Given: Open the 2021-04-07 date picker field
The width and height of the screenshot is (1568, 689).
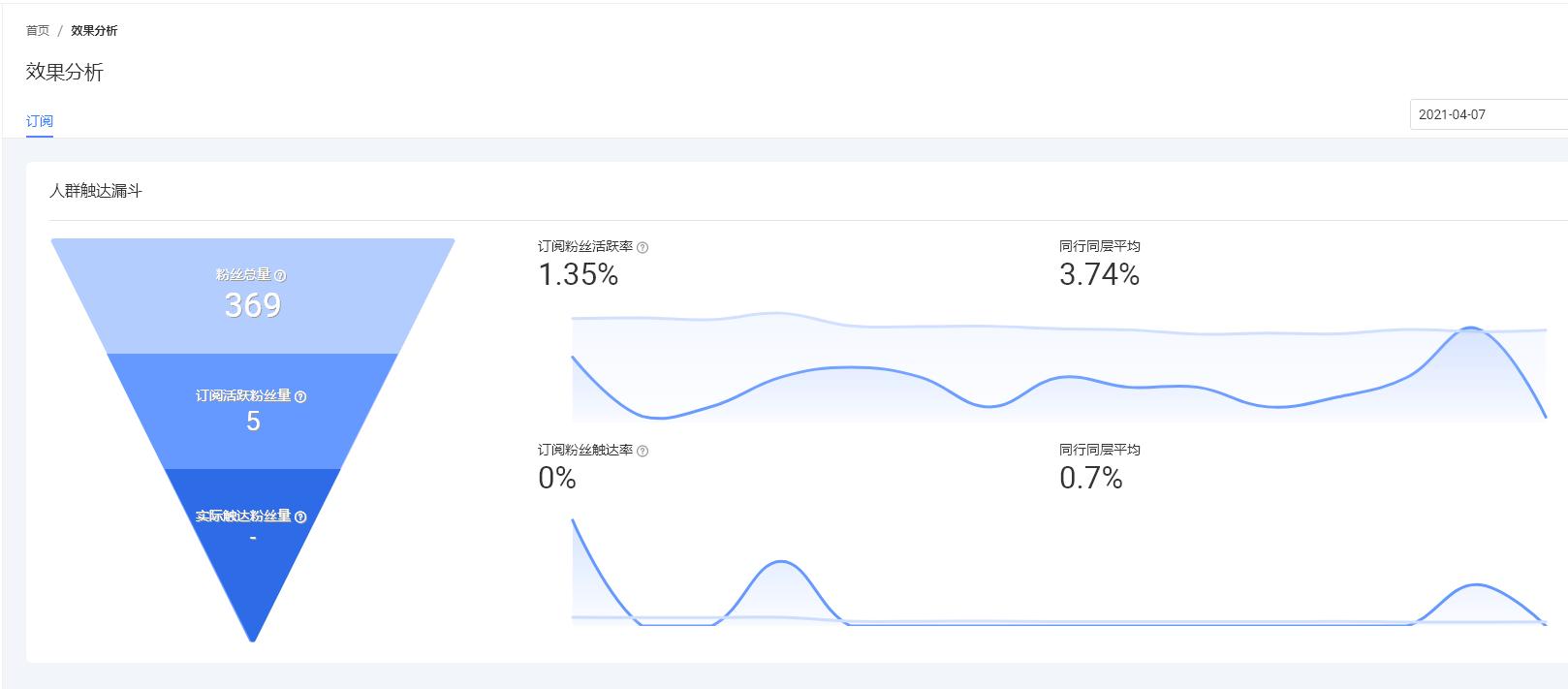Looking at the screenshot, I should click(x=1488, y=114).
